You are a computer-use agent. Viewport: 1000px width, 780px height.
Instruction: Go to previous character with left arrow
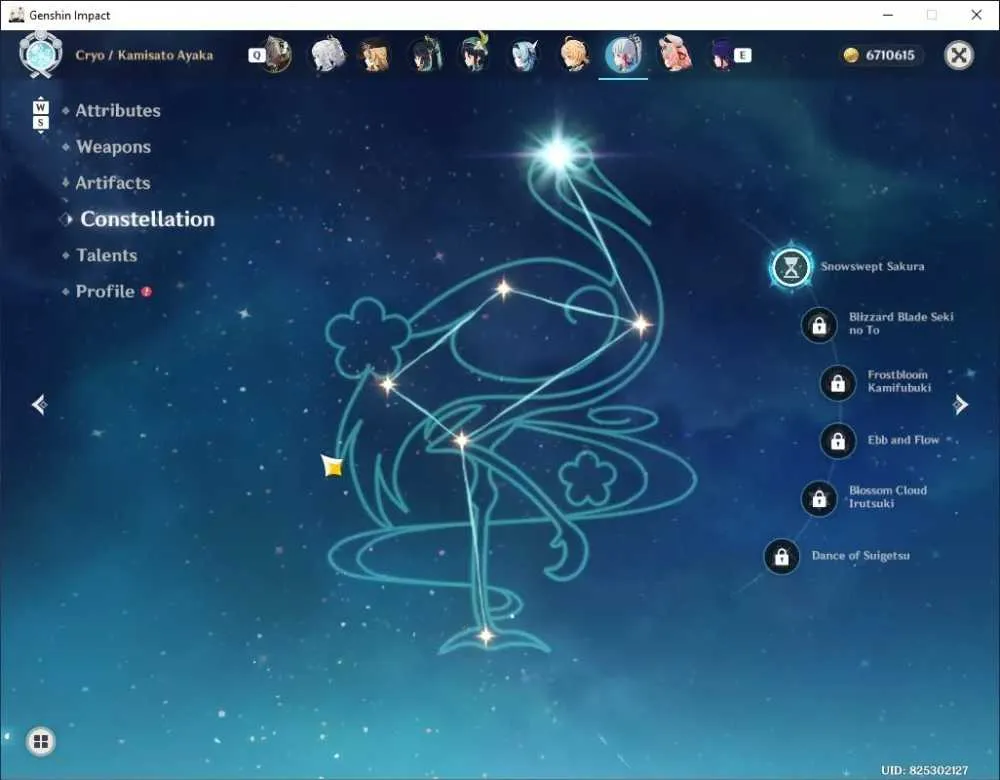(x=40, y=404)
